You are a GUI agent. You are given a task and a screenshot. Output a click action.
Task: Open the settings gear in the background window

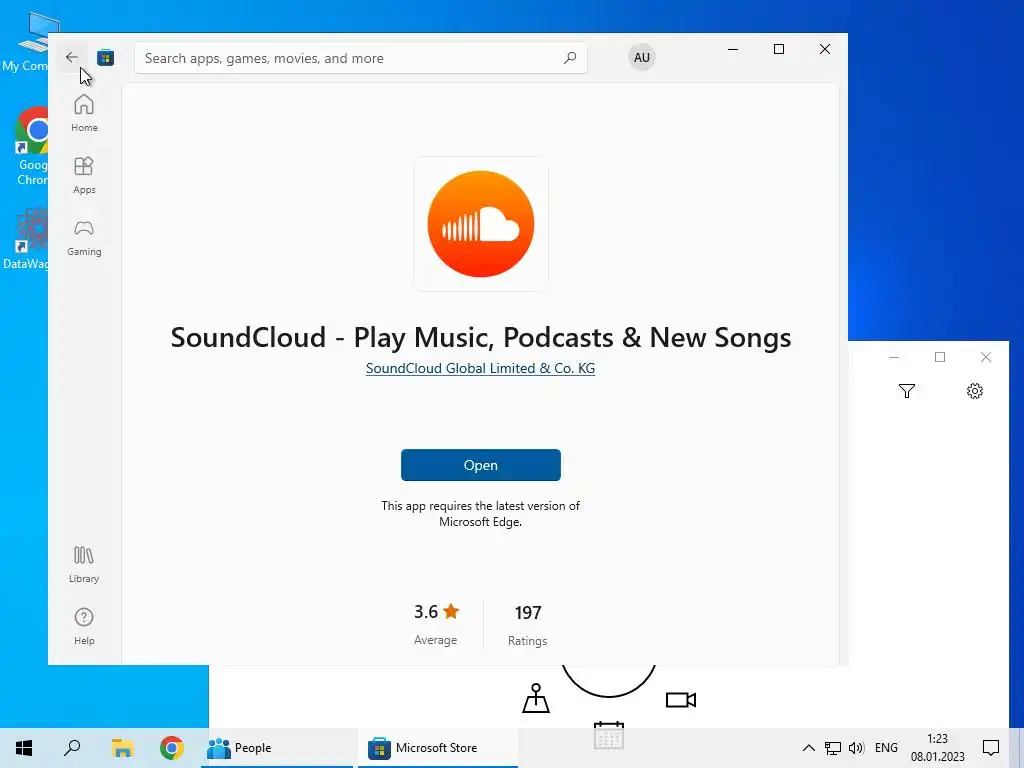974,391
